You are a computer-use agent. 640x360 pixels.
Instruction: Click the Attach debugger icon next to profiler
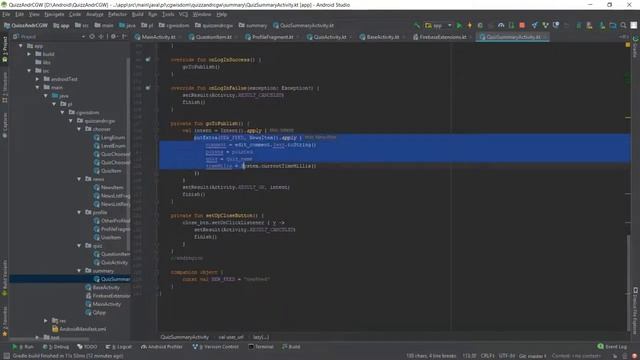511,25
